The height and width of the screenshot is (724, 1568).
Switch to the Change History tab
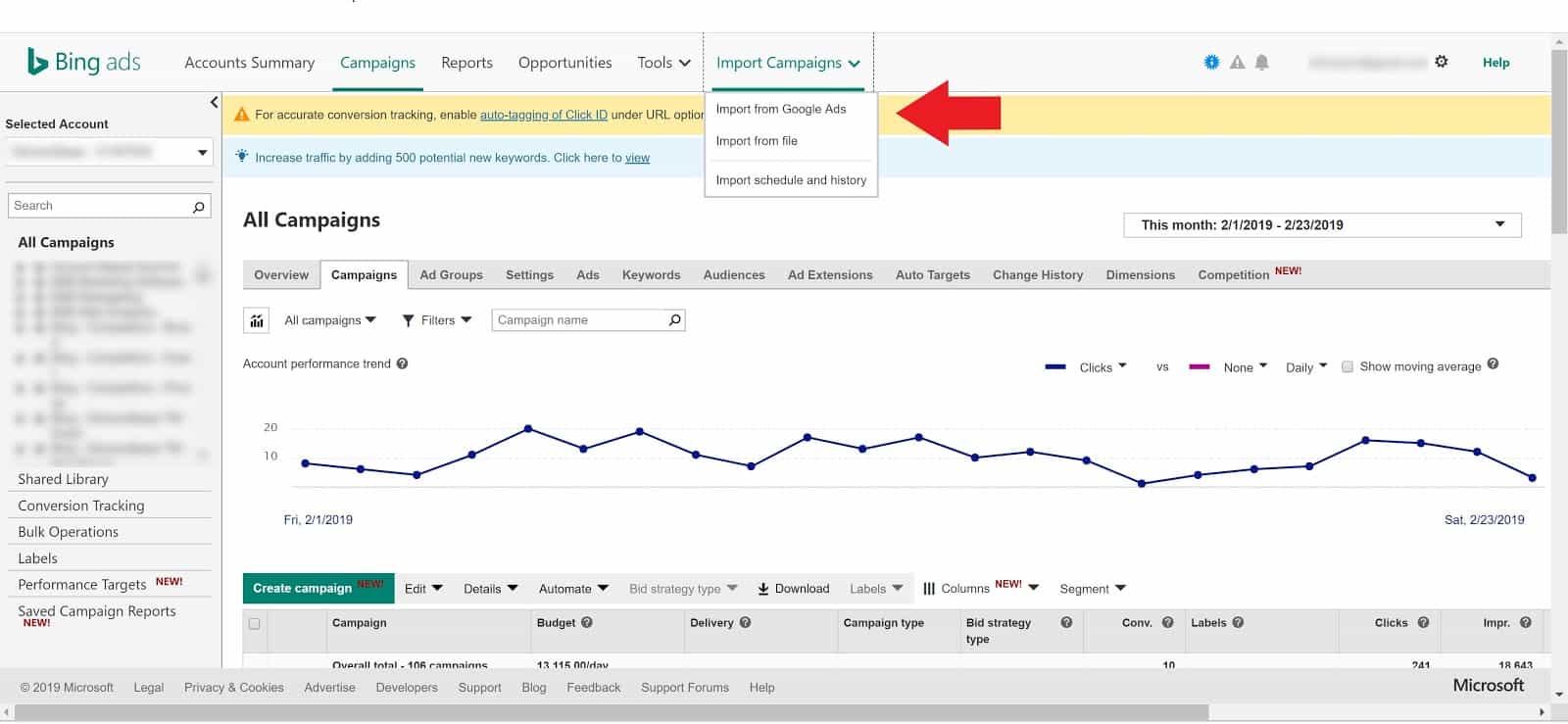(x=1038, y=275)
